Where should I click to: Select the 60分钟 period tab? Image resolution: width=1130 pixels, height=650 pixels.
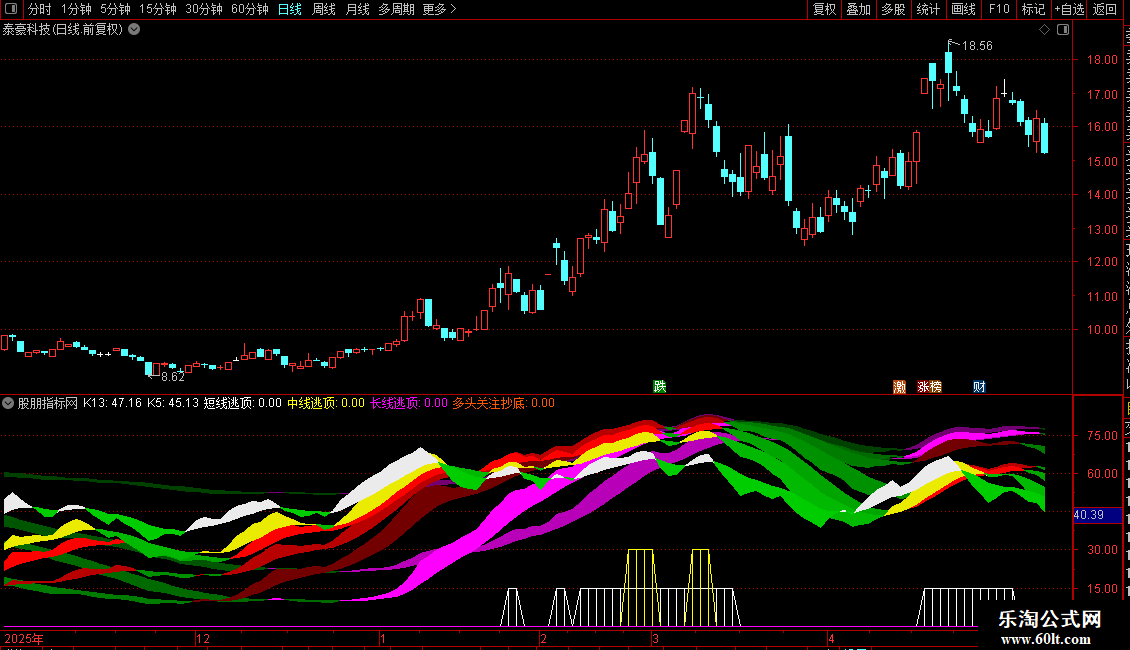coord(250,9)
